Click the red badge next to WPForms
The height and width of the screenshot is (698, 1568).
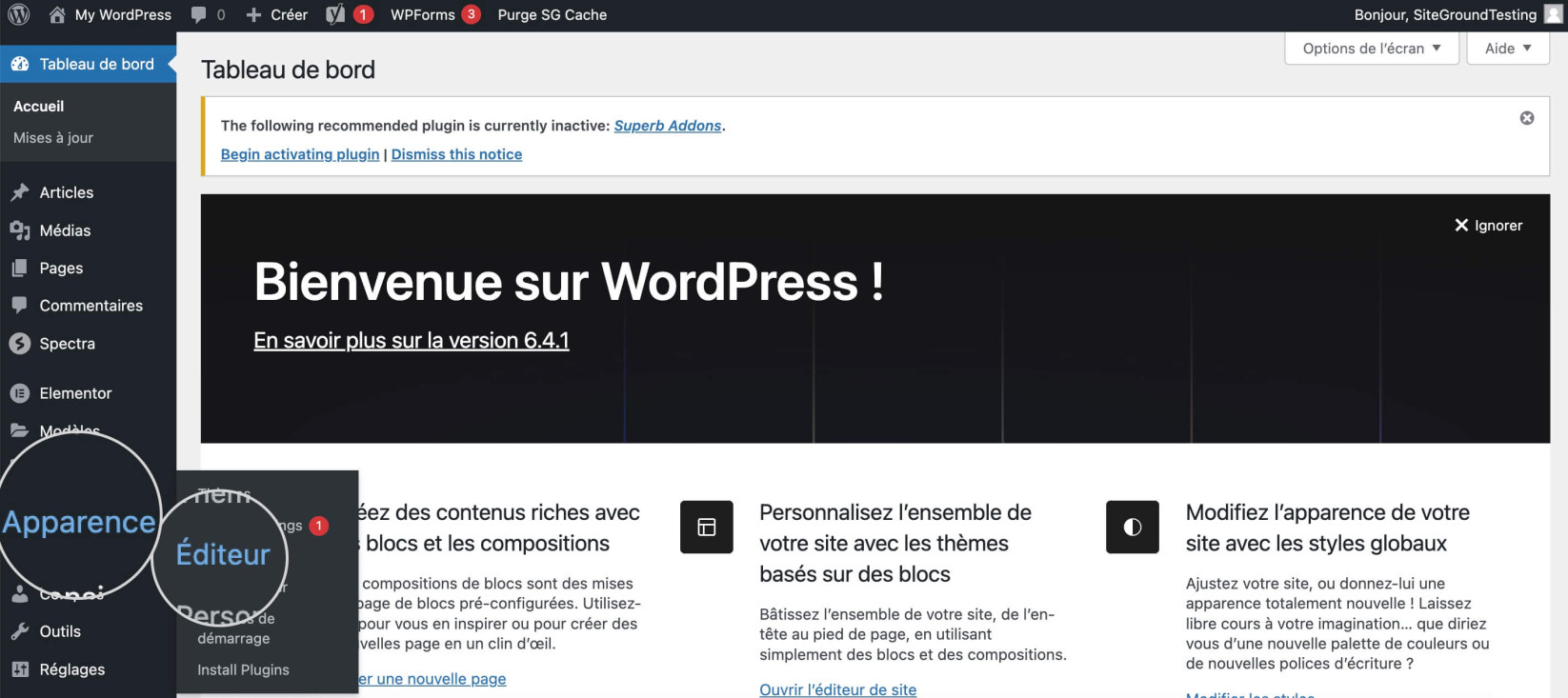(x=471, y=14)
